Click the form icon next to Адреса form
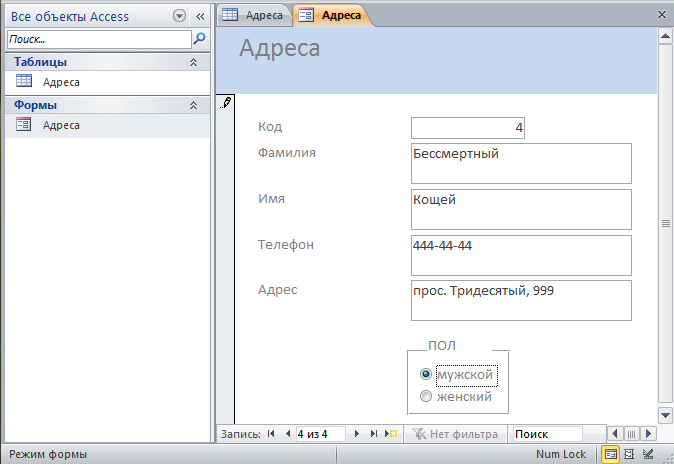This screenshot has width=674, height=464. [24, 124]
